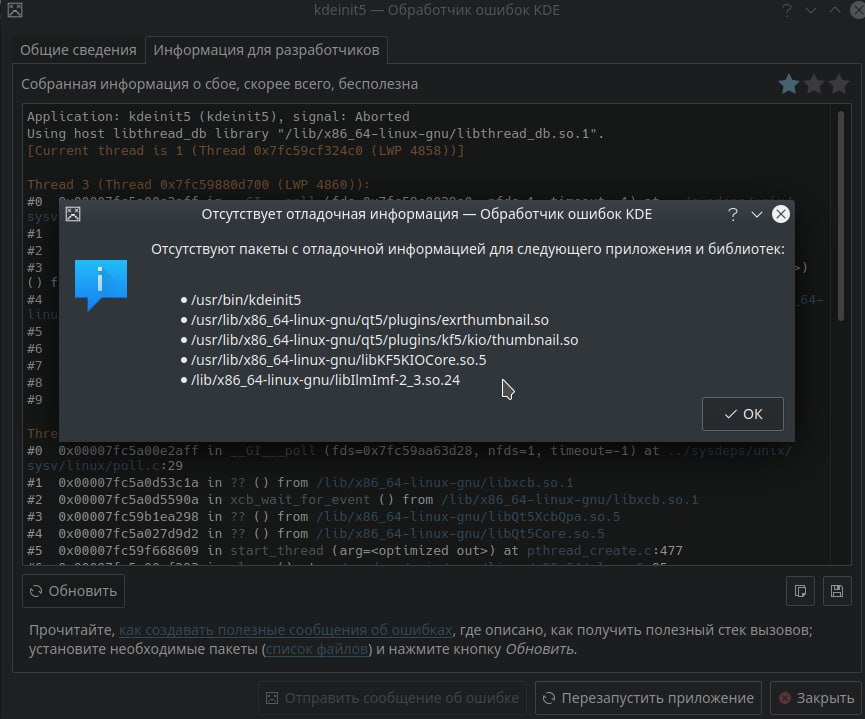Image resolution: width=865 pixels, height=719 pixels.
Task: Click the dialog window icon in title bar
Action: (x=73, y=214)
